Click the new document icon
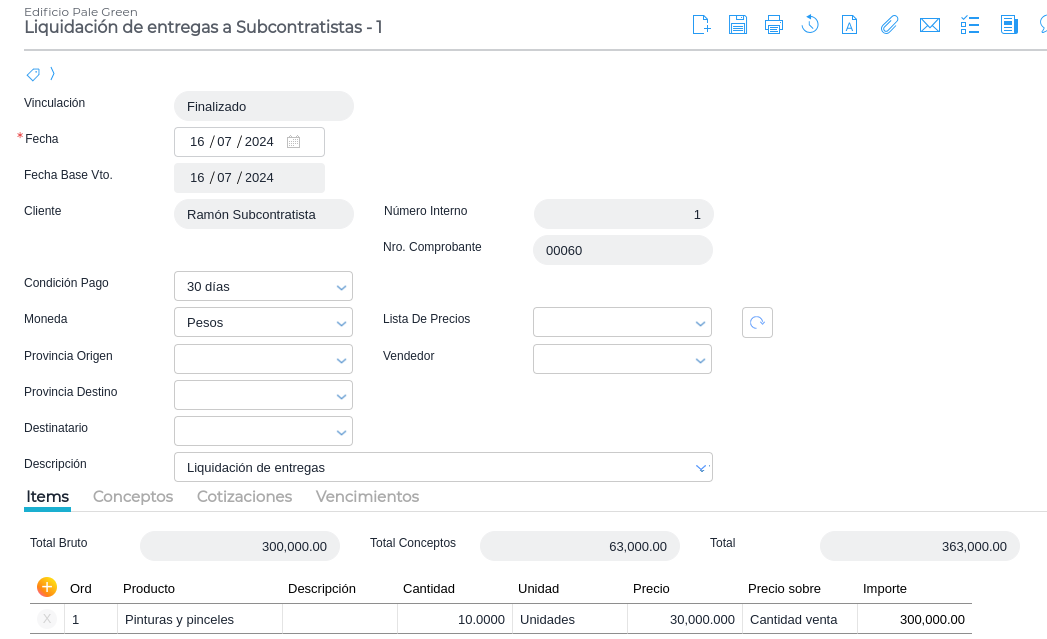1047x639 pixels. coord(701,25)
